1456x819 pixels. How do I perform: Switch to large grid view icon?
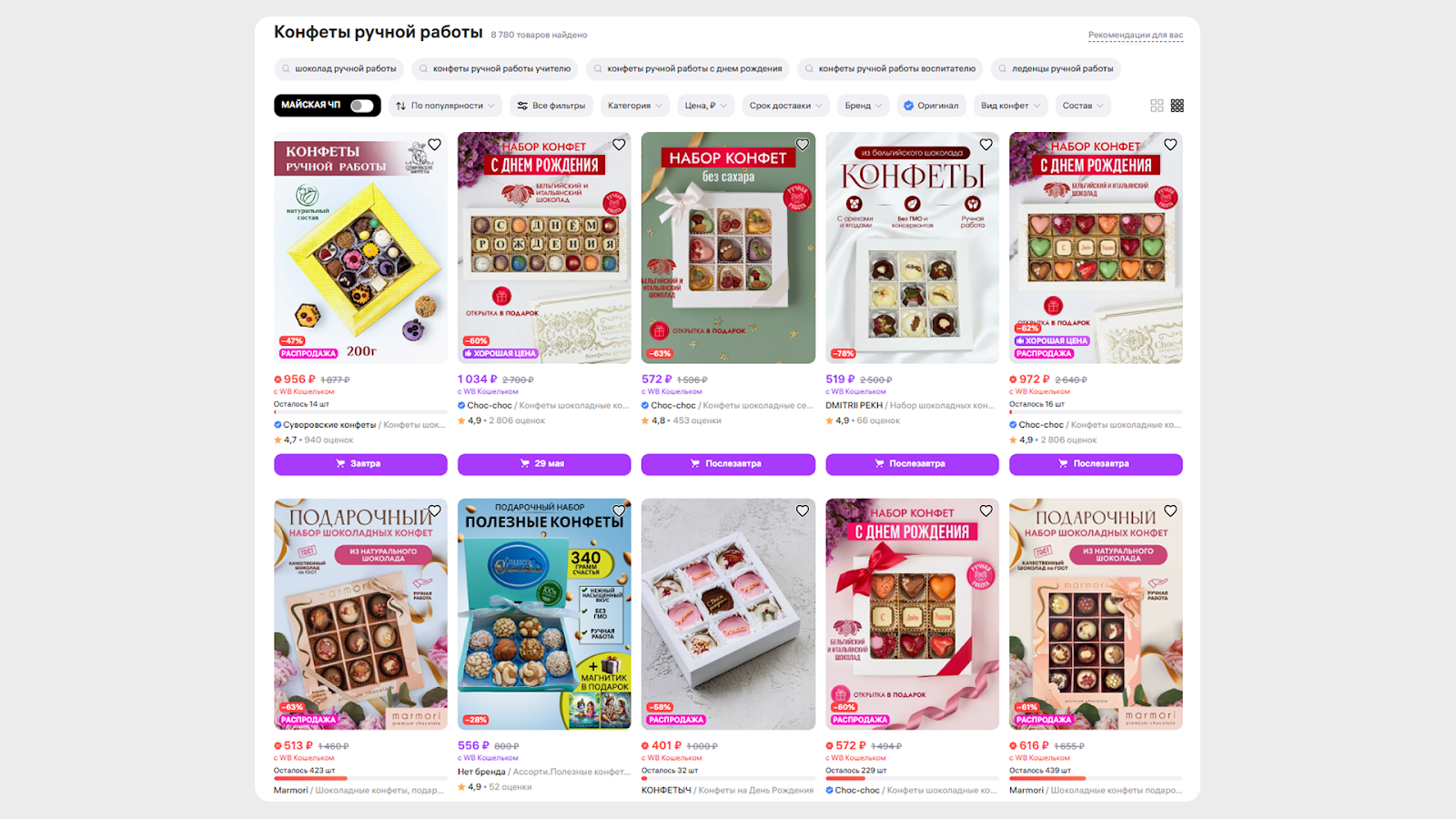click(x=1157, y=106)
